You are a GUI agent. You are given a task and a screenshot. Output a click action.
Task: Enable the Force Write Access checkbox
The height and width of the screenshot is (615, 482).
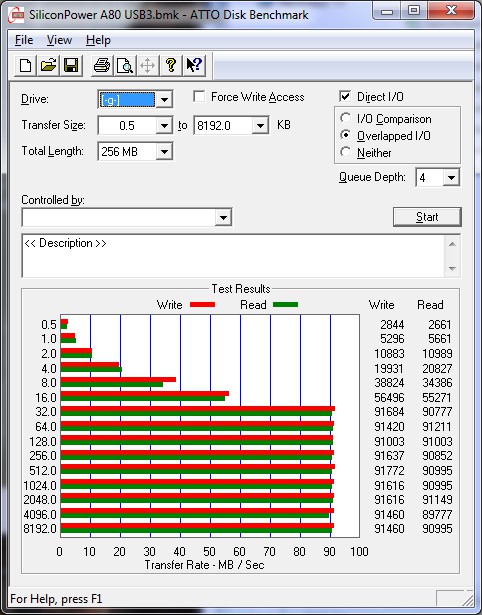[199, 96]
